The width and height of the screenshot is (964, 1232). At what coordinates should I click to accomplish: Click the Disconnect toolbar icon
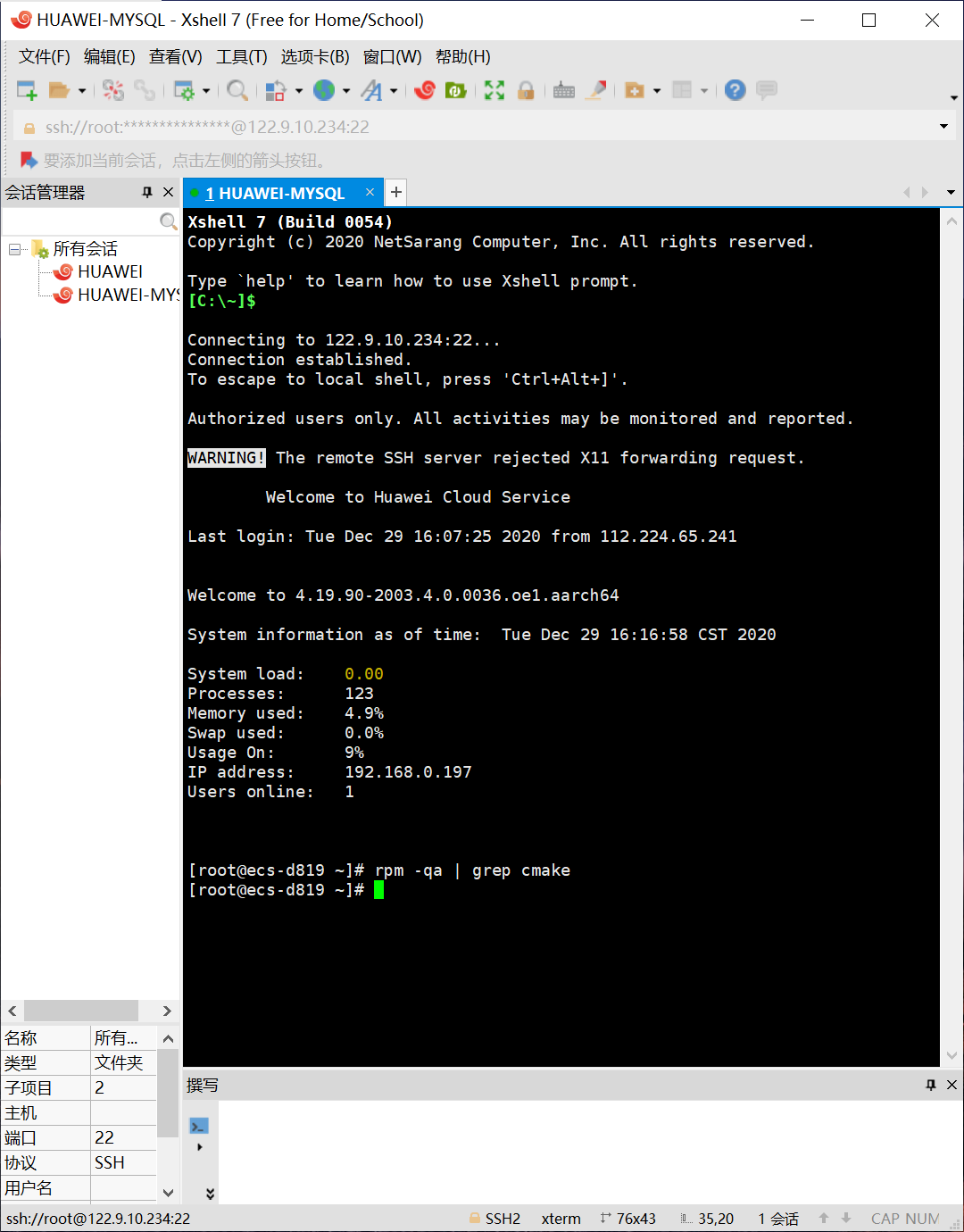click(113, 90)
